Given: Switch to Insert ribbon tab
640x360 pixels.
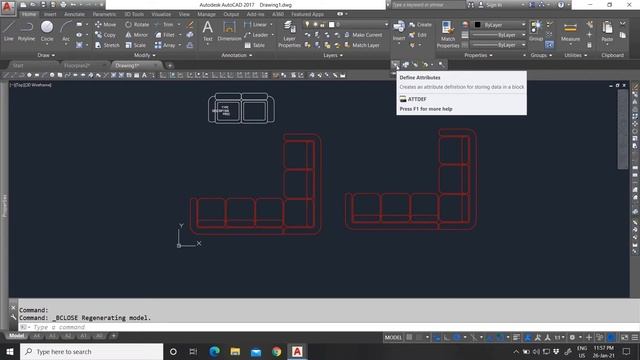Looking at the screenshot, I should (x=50, y=14).
